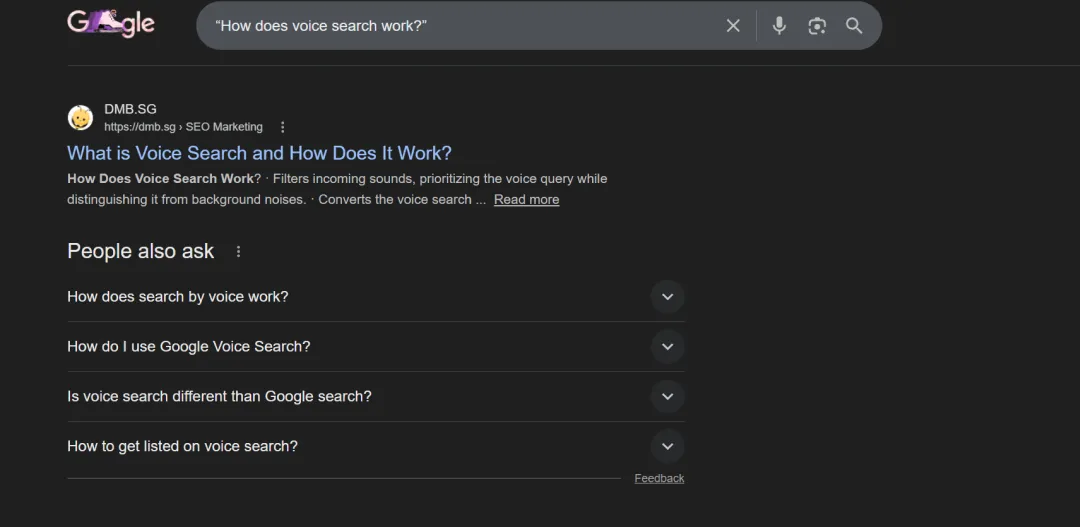The width and height of the screenshot is (1080, 527).
Task: Click the https://dmb.sg › SEO Marketing breadcrumb
Action: [183, 127]
